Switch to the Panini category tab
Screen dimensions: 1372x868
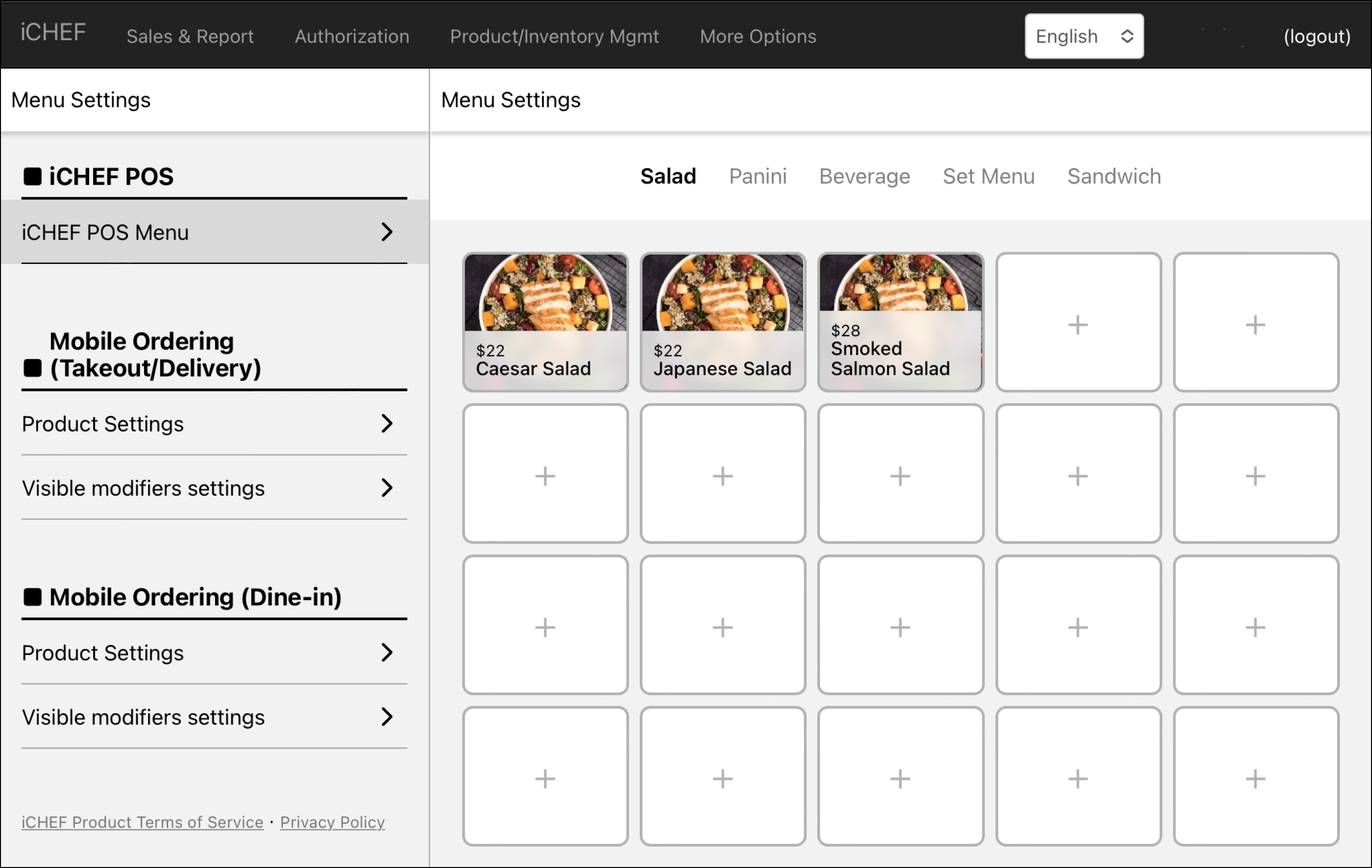(x=758, y=176)
